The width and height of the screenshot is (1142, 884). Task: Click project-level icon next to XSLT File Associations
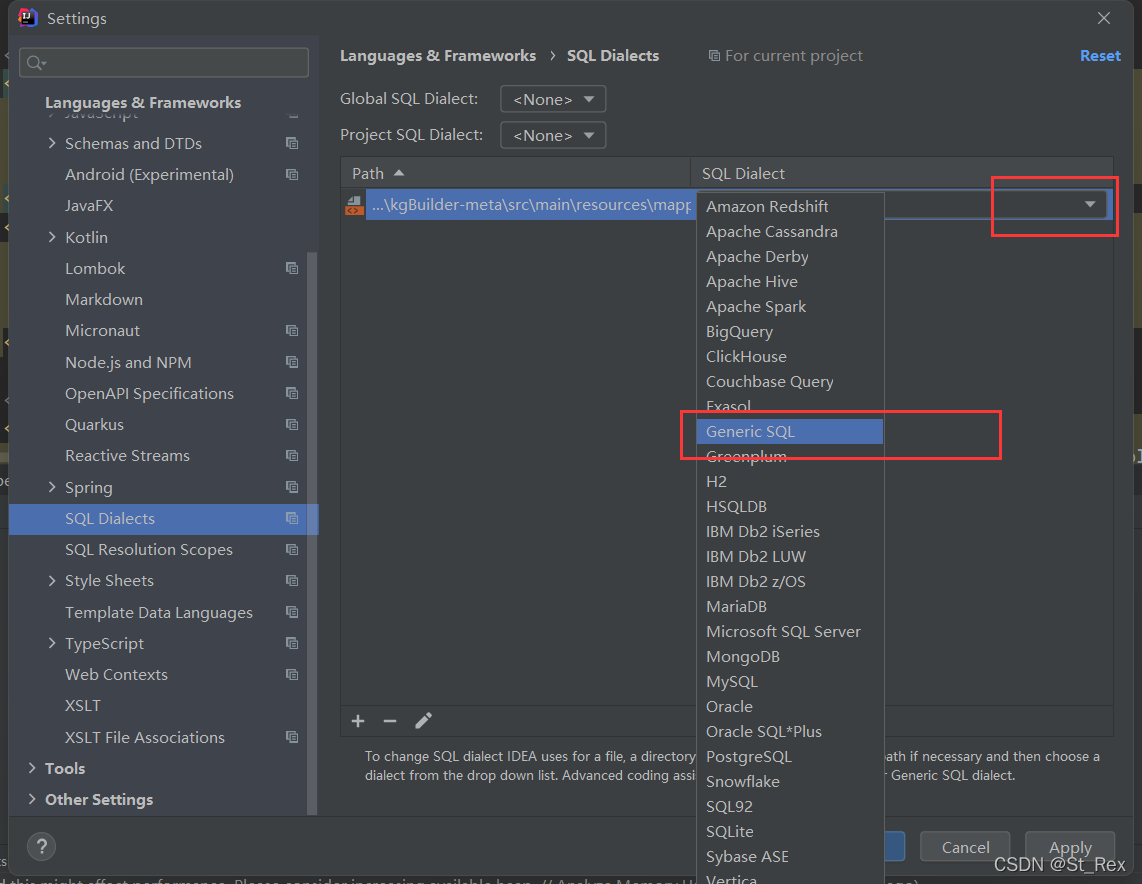click(x=292, y=737)
